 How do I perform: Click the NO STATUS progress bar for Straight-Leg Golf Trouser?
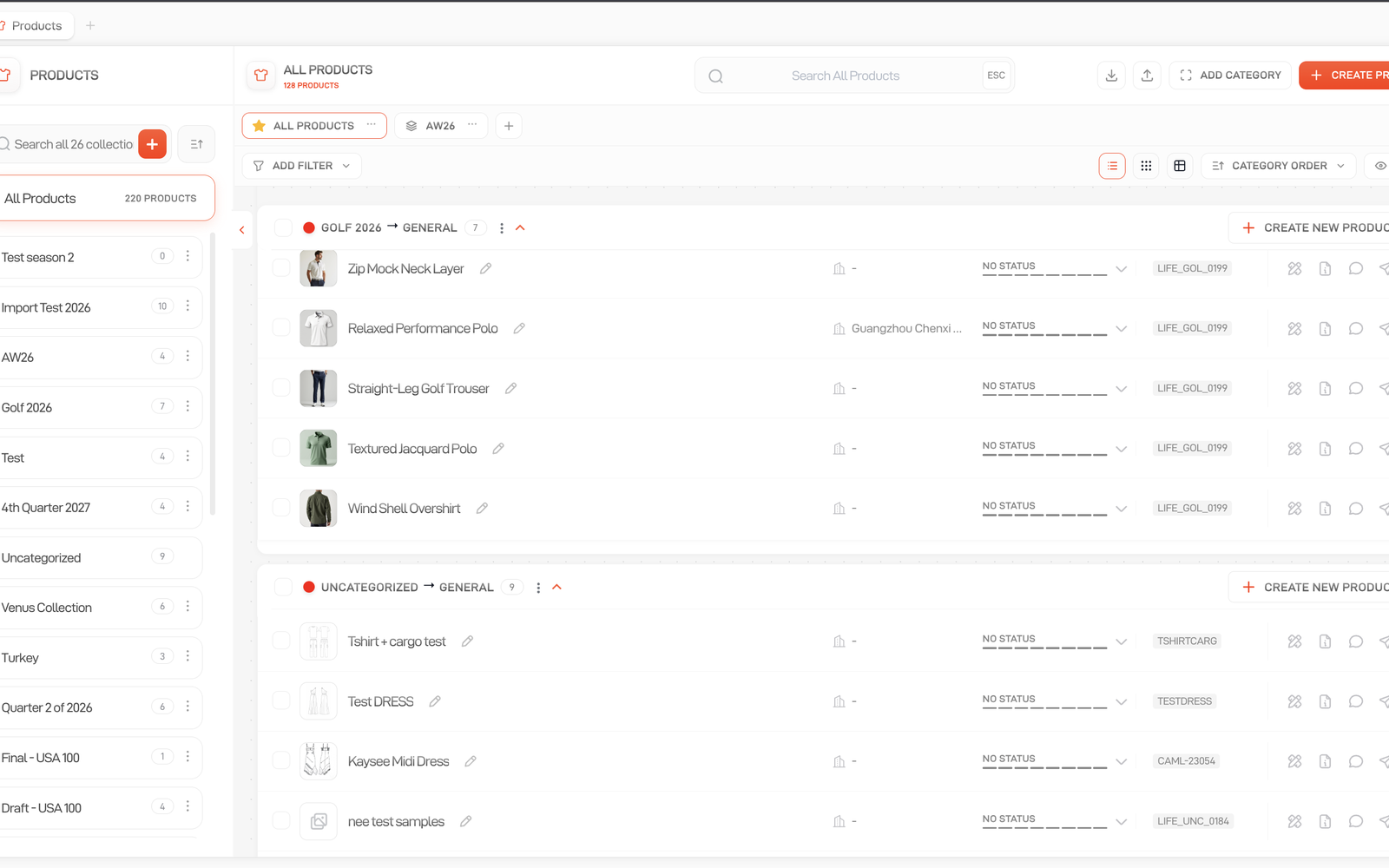1044,394
